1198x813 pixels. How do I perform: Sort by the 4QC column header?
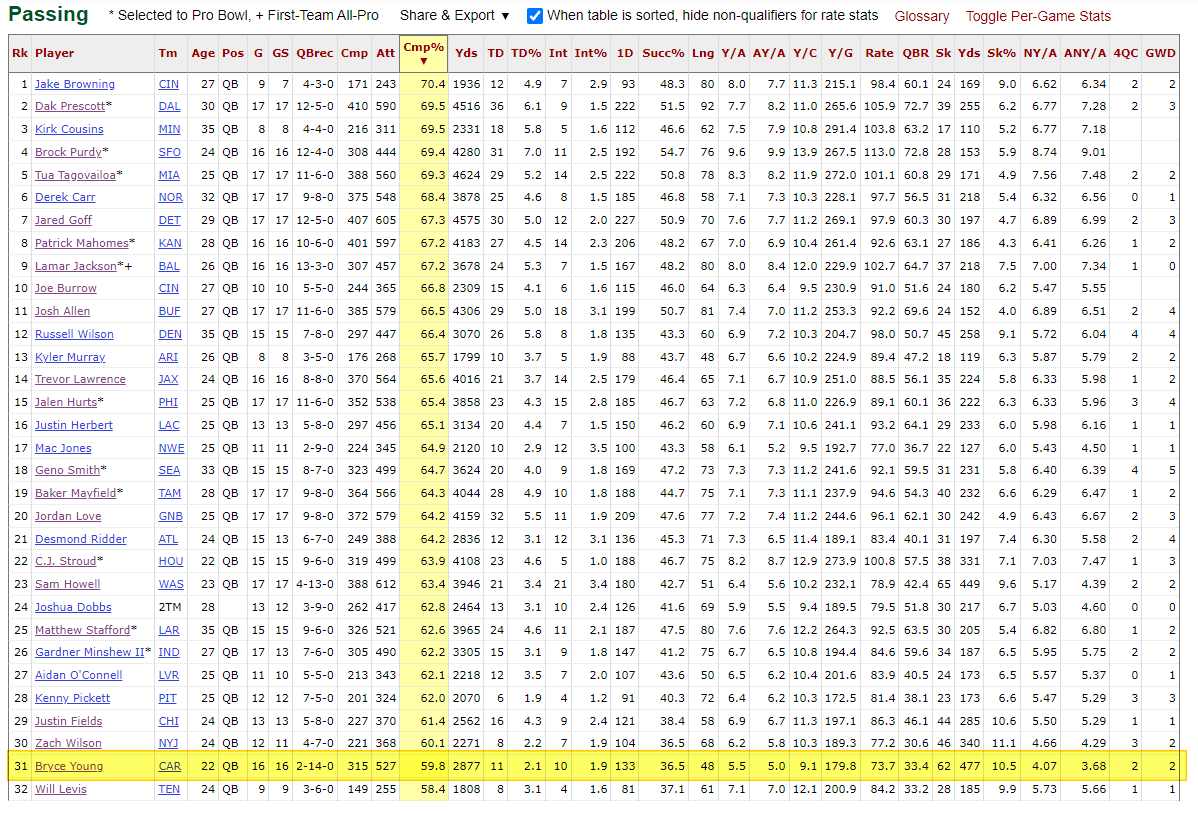[1125, 53]
